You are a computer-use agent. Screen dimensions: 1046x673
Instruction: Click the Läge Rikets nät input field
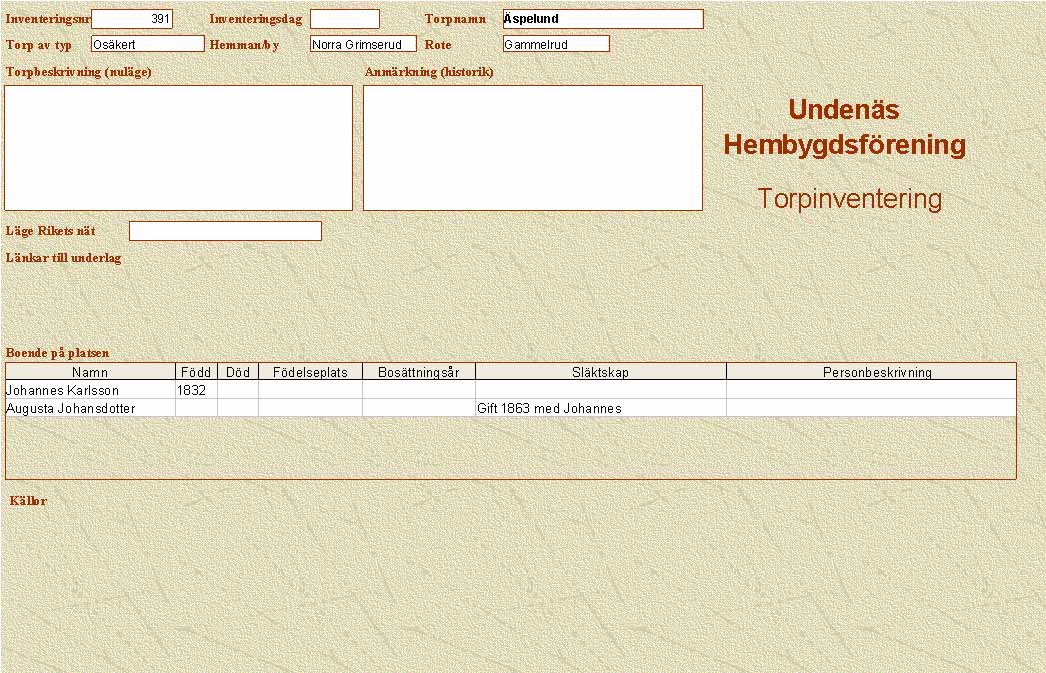[x=225, y=231]
